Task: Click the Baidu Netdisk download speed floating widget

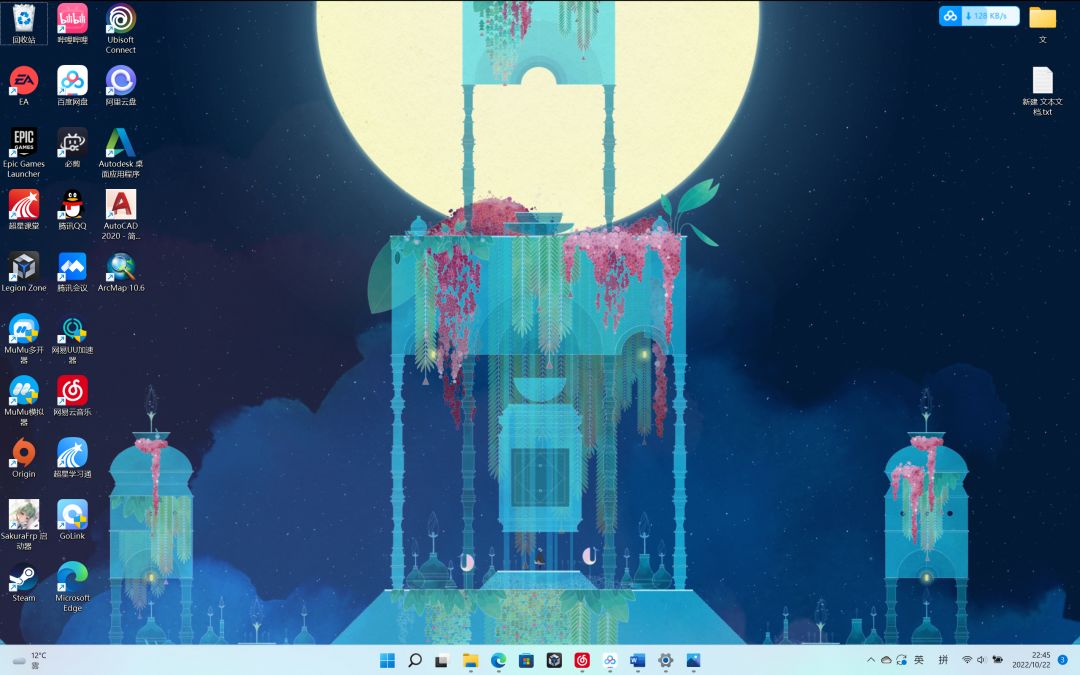Action: 979,16
